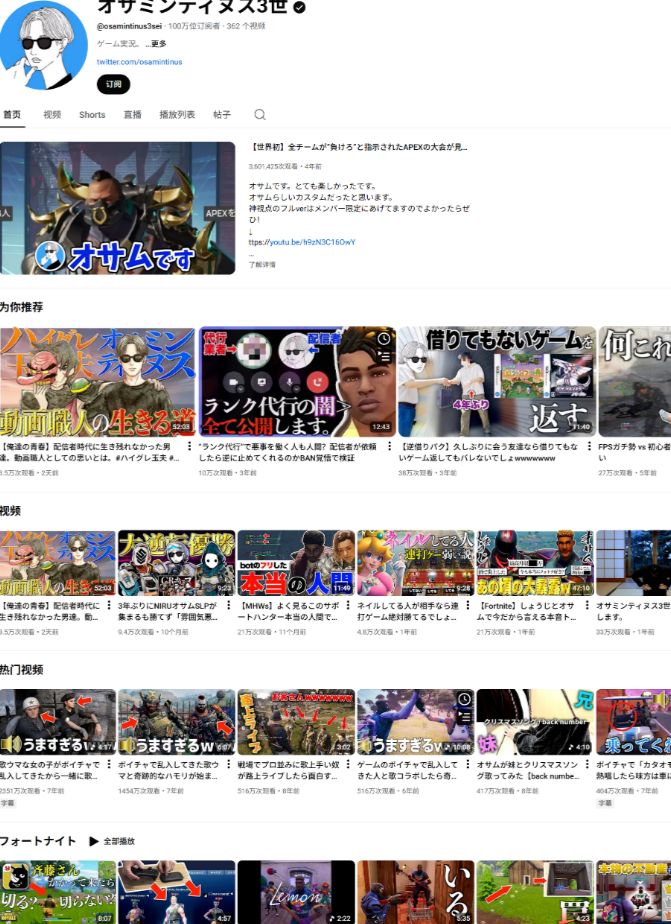The width and height of the screenshot is (671, 924).
Task: Open 本当の人間 11:49 thumbnail
Action: (296, 563)
